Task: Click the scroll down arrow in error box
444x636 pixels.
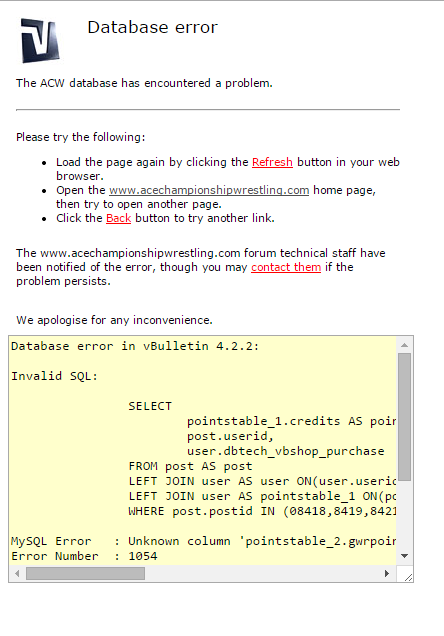Action: pos(404,556)
